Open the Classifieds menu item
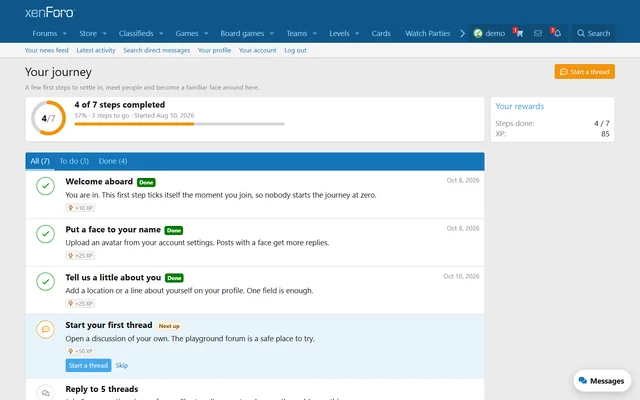Viewport: 640px width, 400px height. tap(136, 33)
